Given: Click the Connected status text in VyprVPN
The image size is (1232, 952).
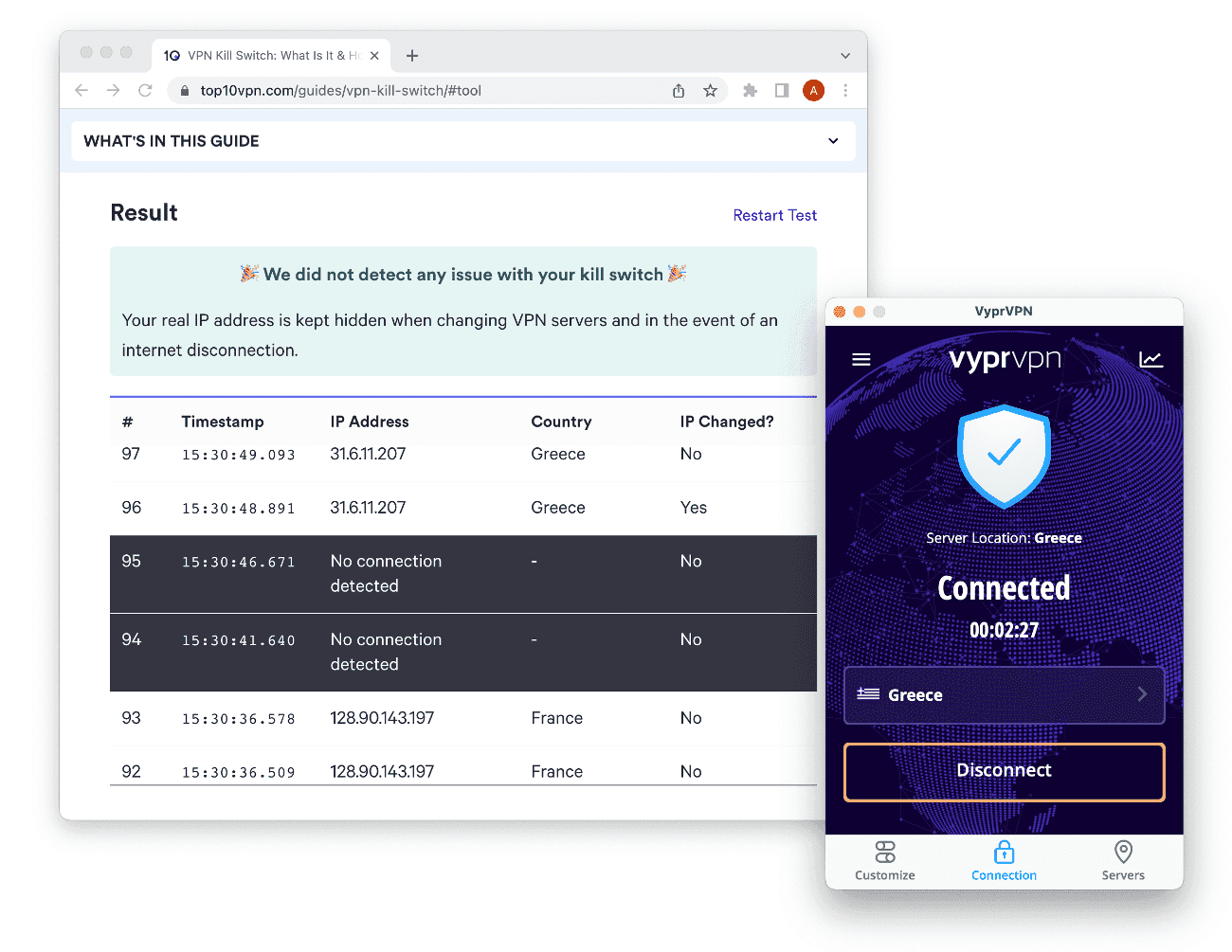Looking at the screenshot, I should click(1004, 588).
